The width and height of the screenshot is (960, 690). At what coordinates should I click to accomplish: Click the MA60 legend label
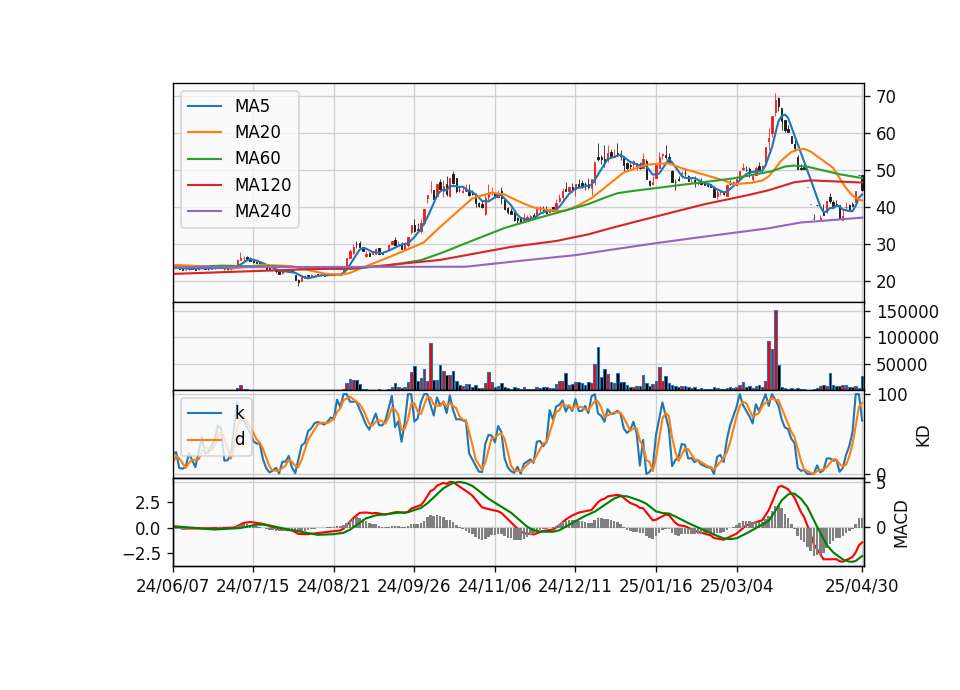tap(257, 158)
